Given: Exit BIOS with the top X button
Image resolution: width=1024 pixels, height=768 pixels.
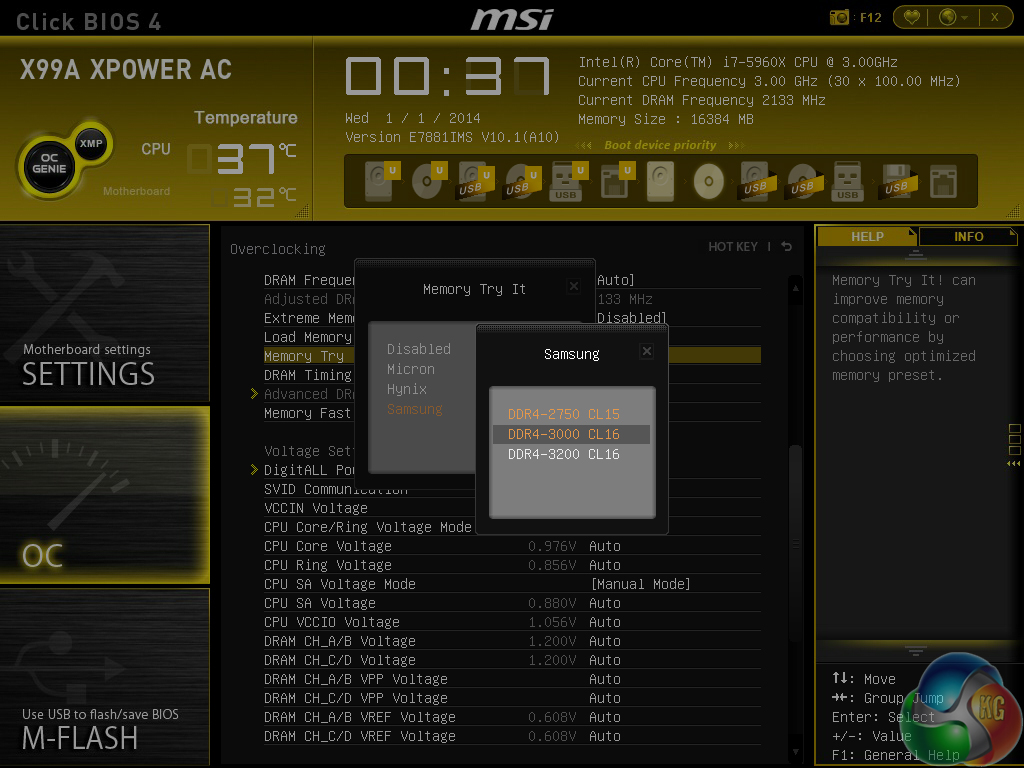Looking at the screenshot, I should click(995, 17).
